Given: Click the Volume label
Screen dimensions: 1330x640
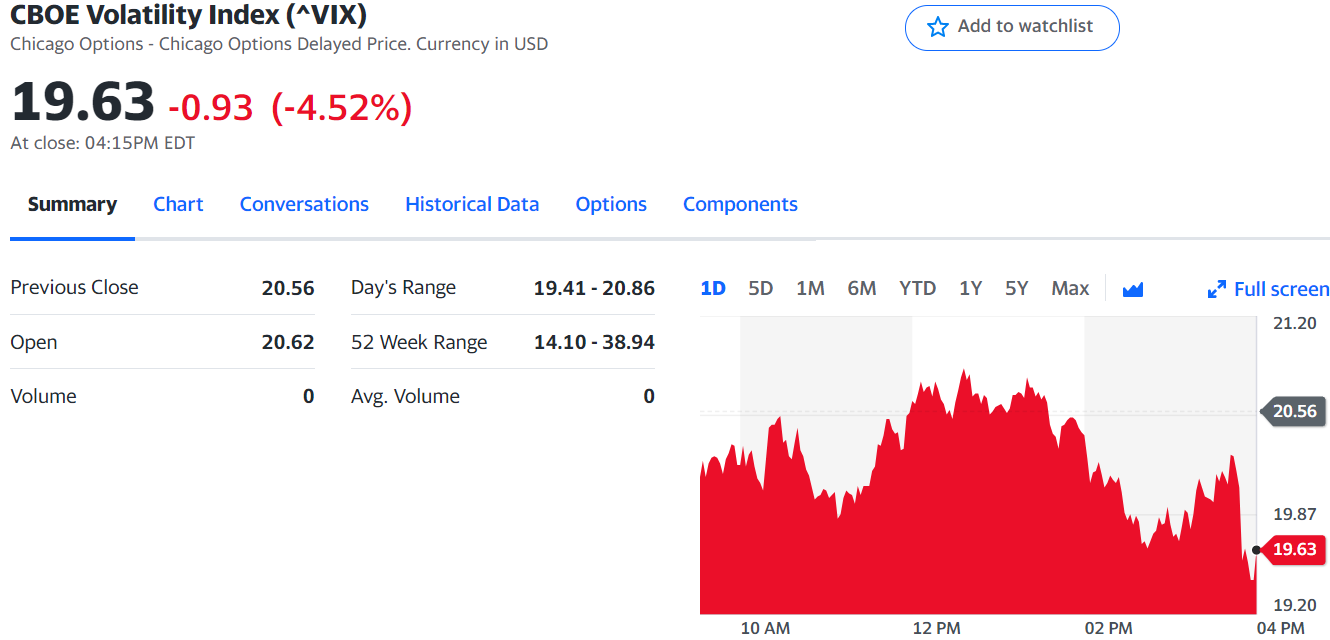Looking at the screenshot, I should 43,396.
